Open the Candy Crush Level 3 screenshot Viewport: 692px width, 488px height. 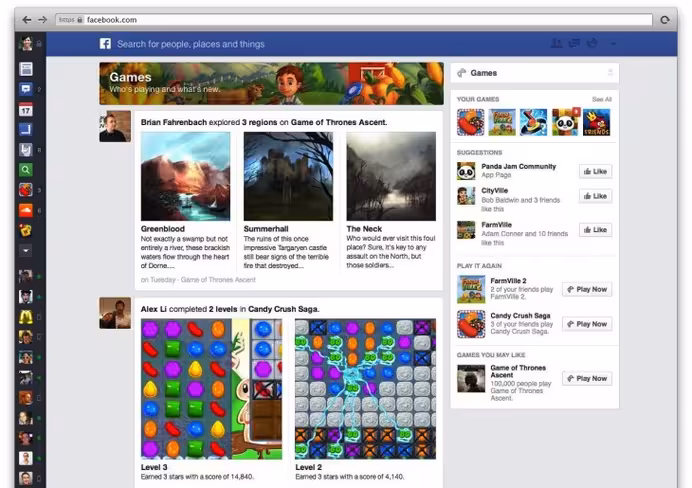point(211,389)
